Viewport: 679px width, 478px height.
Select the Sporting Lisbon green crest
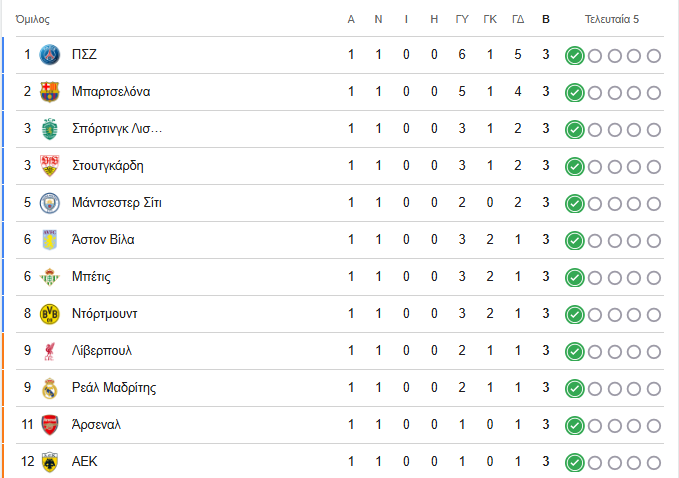[x=49, y=129]
